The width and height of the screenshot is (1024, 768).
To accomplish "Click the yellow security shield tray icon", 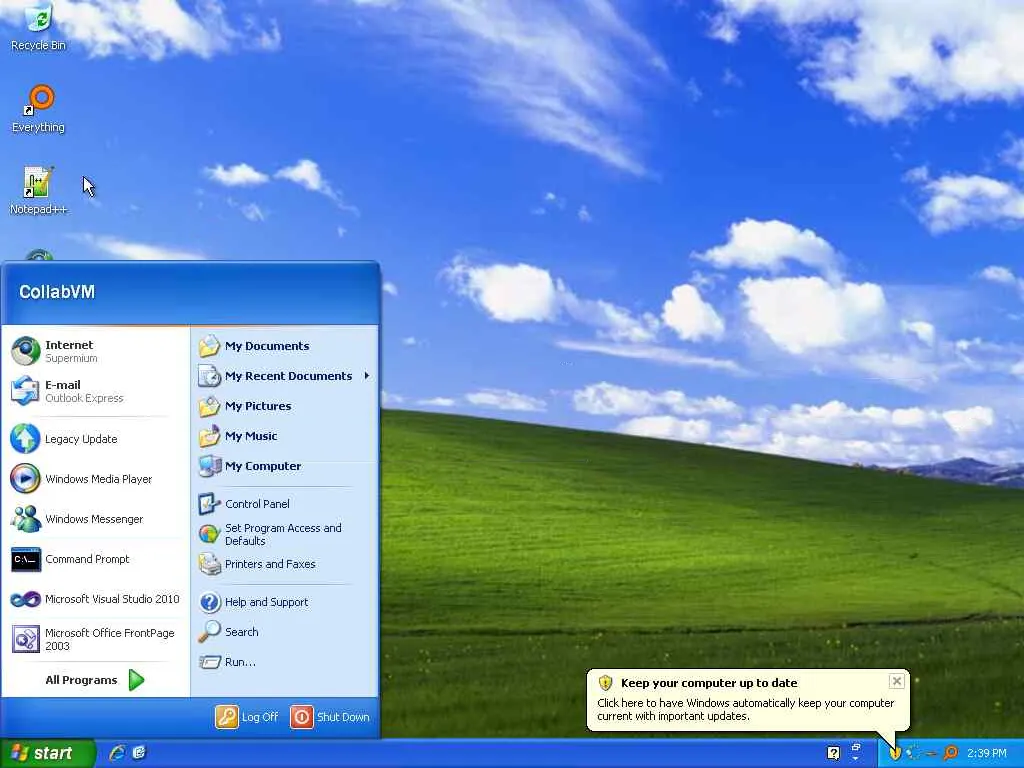I will point(895,753).
